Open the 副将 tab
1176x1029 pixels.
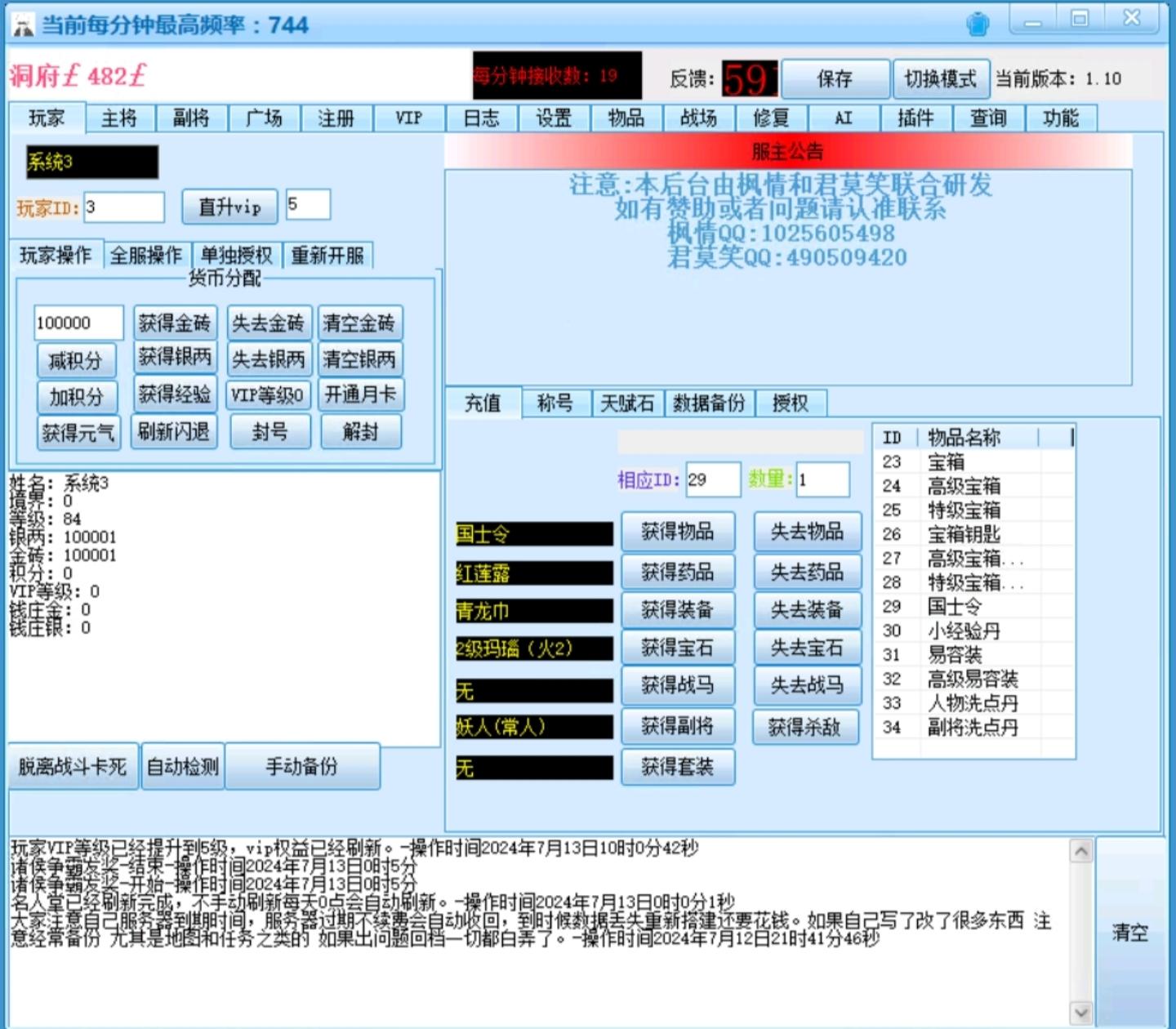click(191, 118)
